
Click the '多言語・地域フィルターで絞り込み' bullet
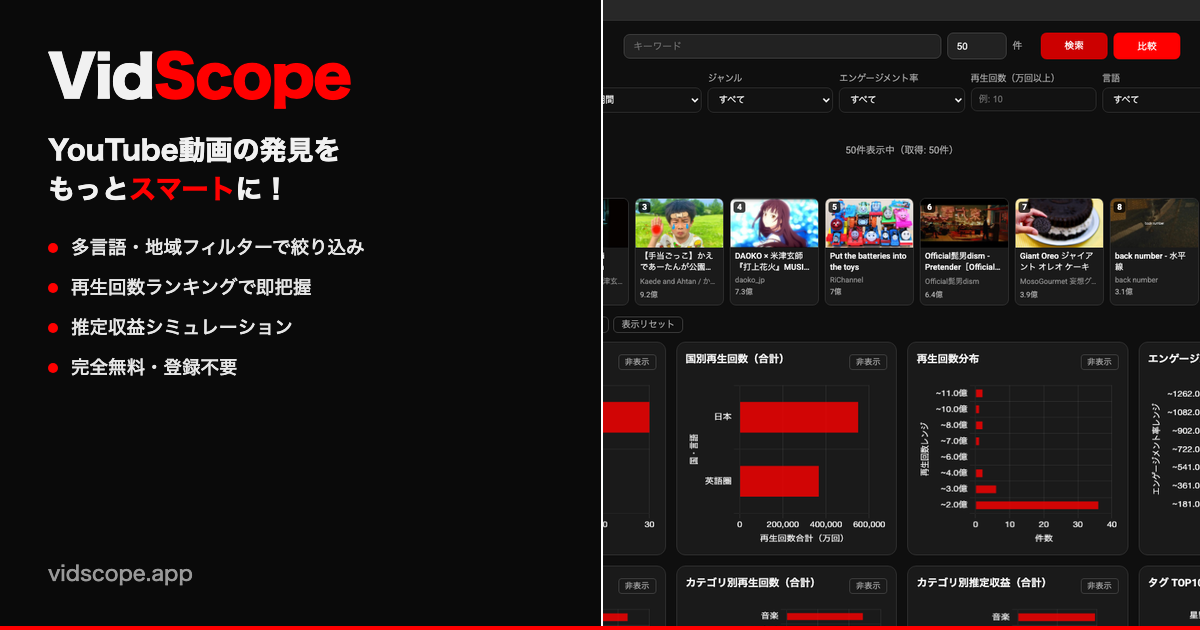click(218, 247)
